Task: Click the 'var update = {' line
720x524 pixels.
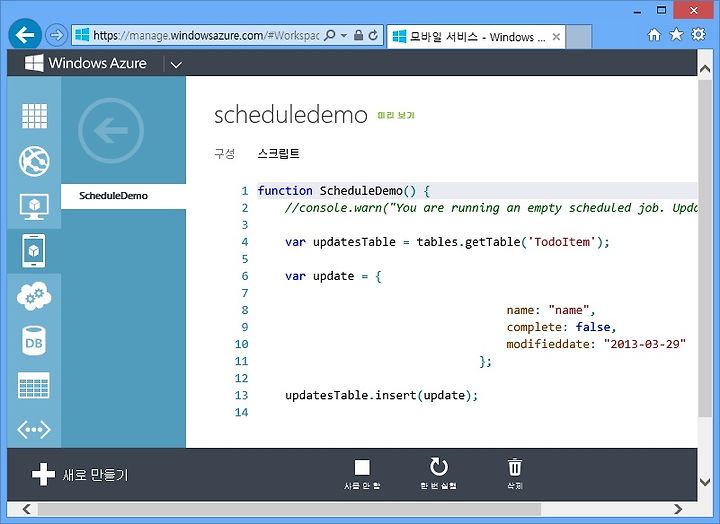Action: click(333, 276)
